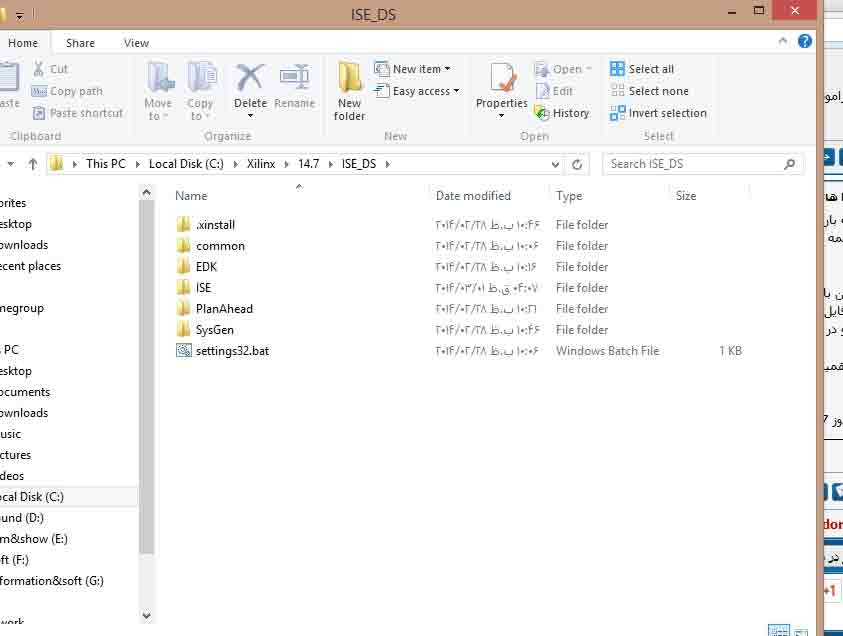Click the Edit icon in ribbon
The image size is (843, 636).
[542, 91]
